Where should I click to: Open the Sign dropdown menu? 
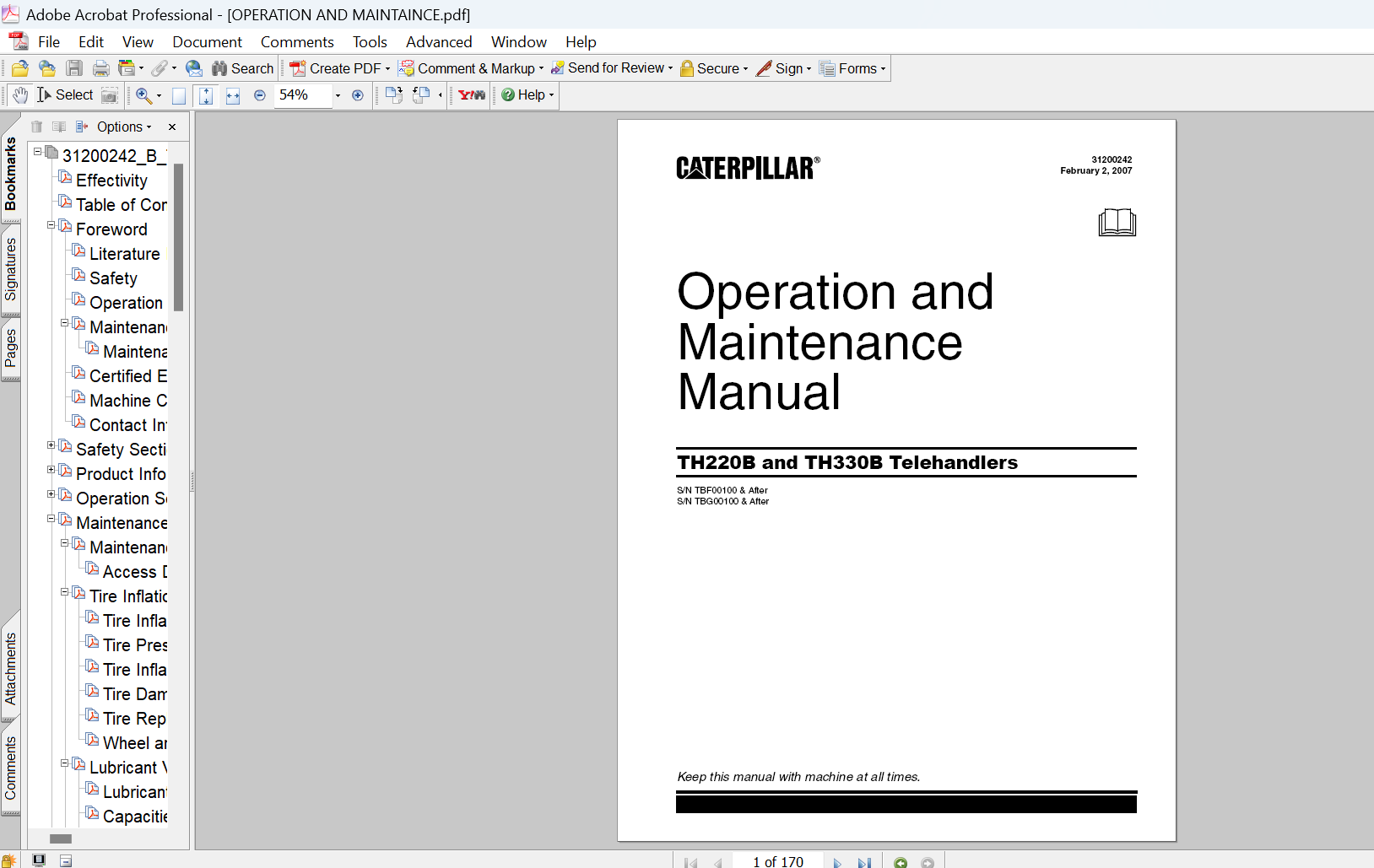click(x=784, y=68)
